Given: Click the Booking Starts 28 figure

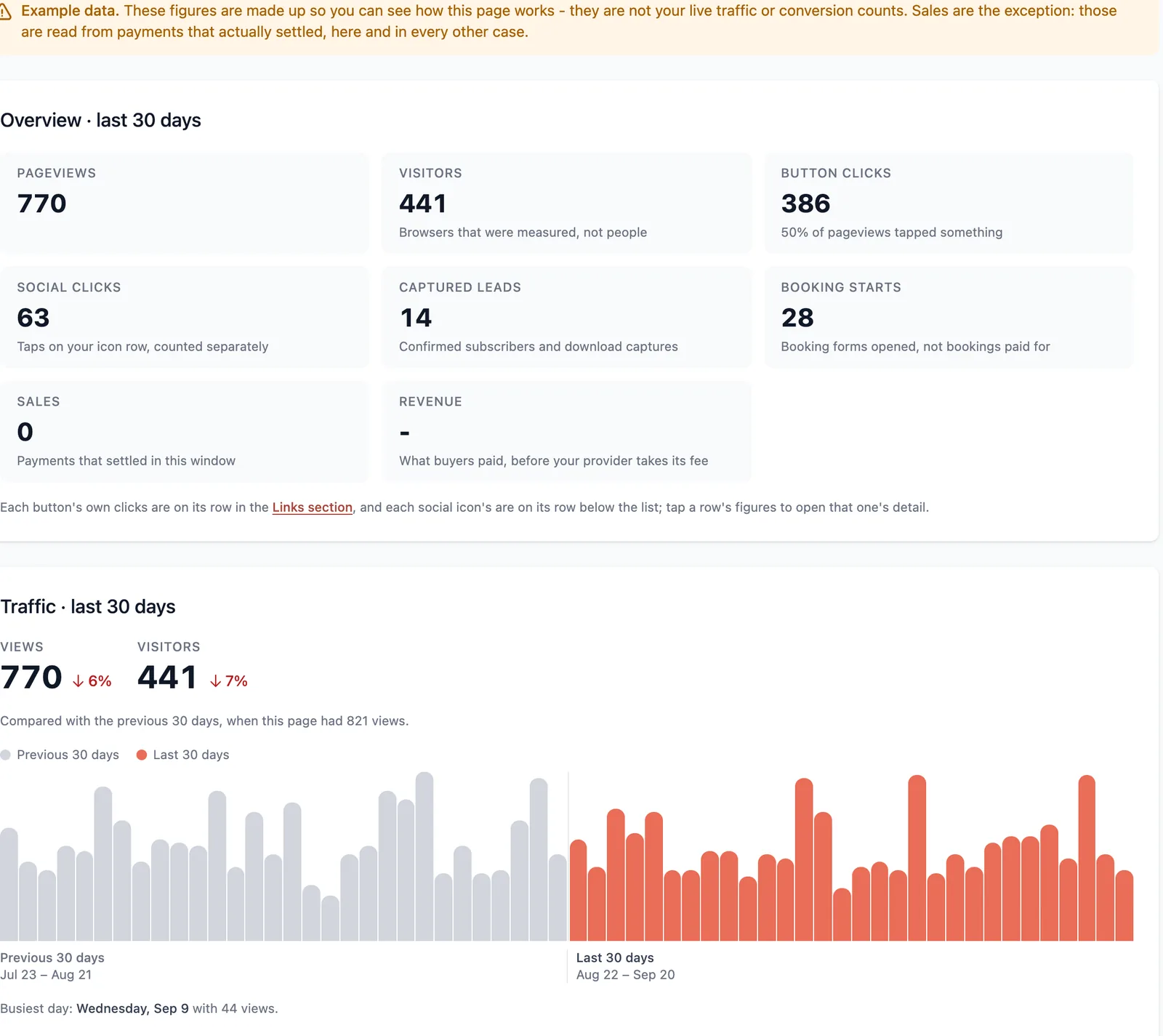Looking at the screenshot, I should [x=797, y=318].
